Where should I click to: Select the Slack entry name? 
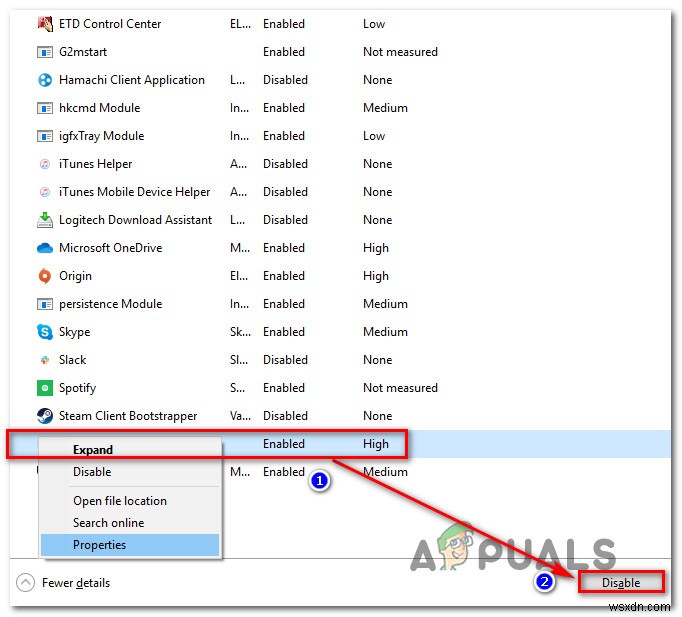coord(72,360)
